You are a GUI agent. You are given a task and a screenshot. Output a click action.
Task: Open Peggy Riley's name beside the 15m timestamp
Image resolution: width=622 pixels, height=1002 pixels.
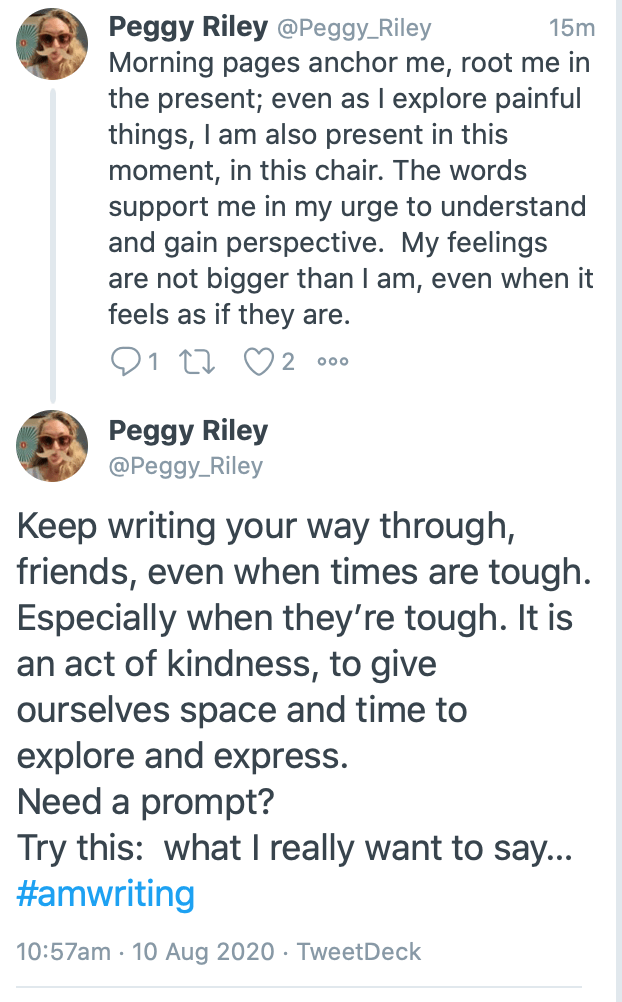(188, 28)
